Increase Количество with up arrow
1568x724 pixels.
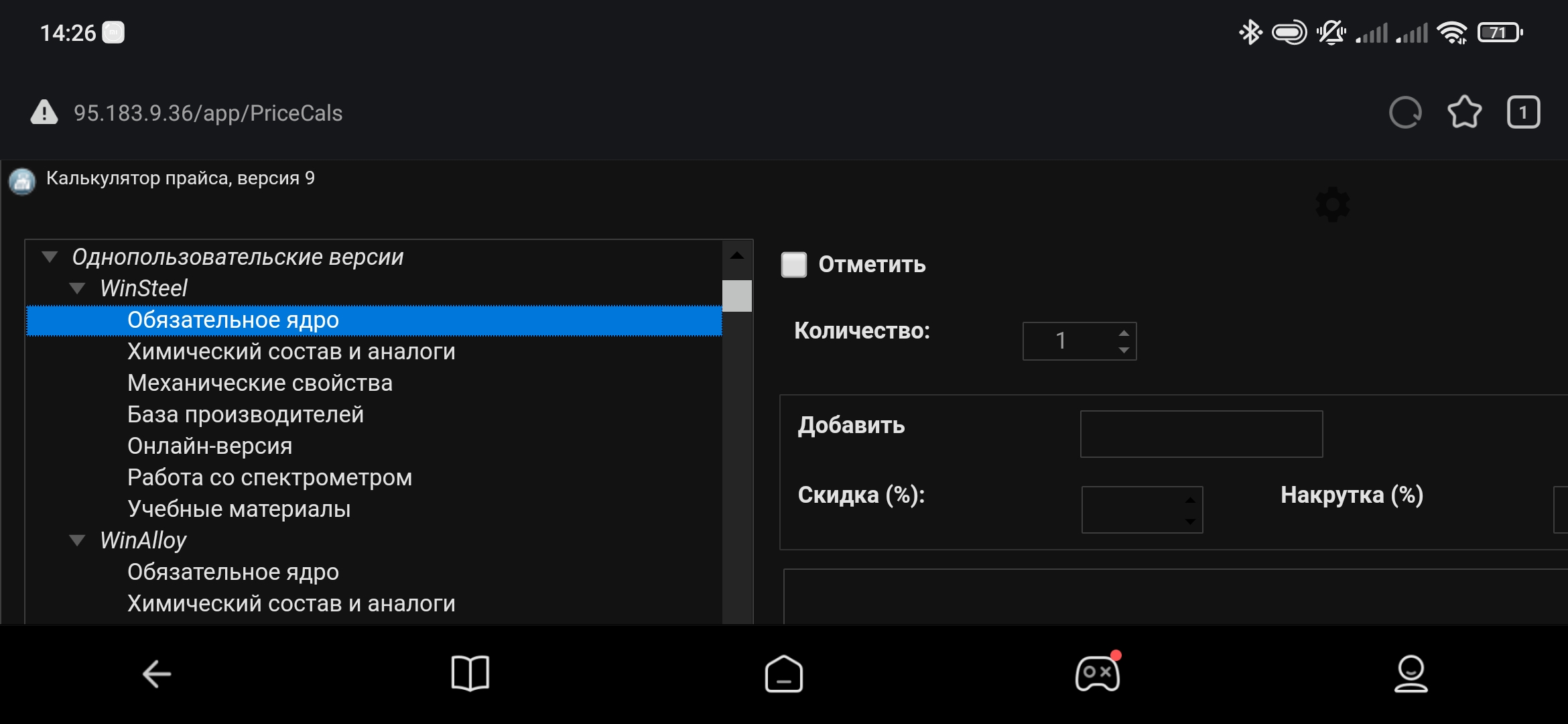[x=1124, y=333]
